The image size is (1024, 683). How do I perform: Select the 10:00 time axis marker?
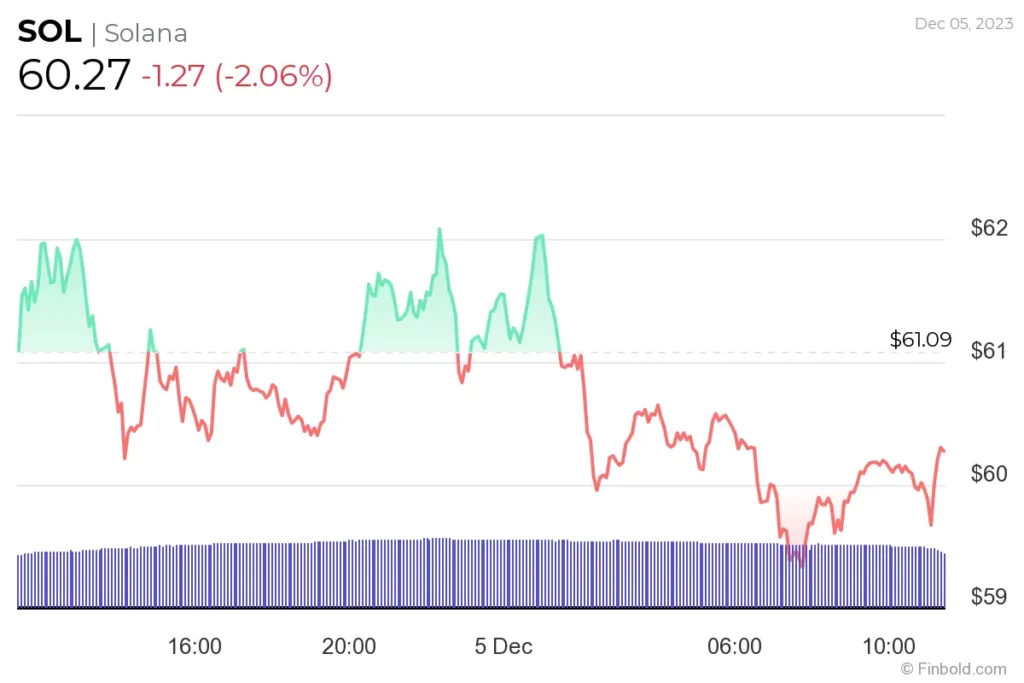889,646
